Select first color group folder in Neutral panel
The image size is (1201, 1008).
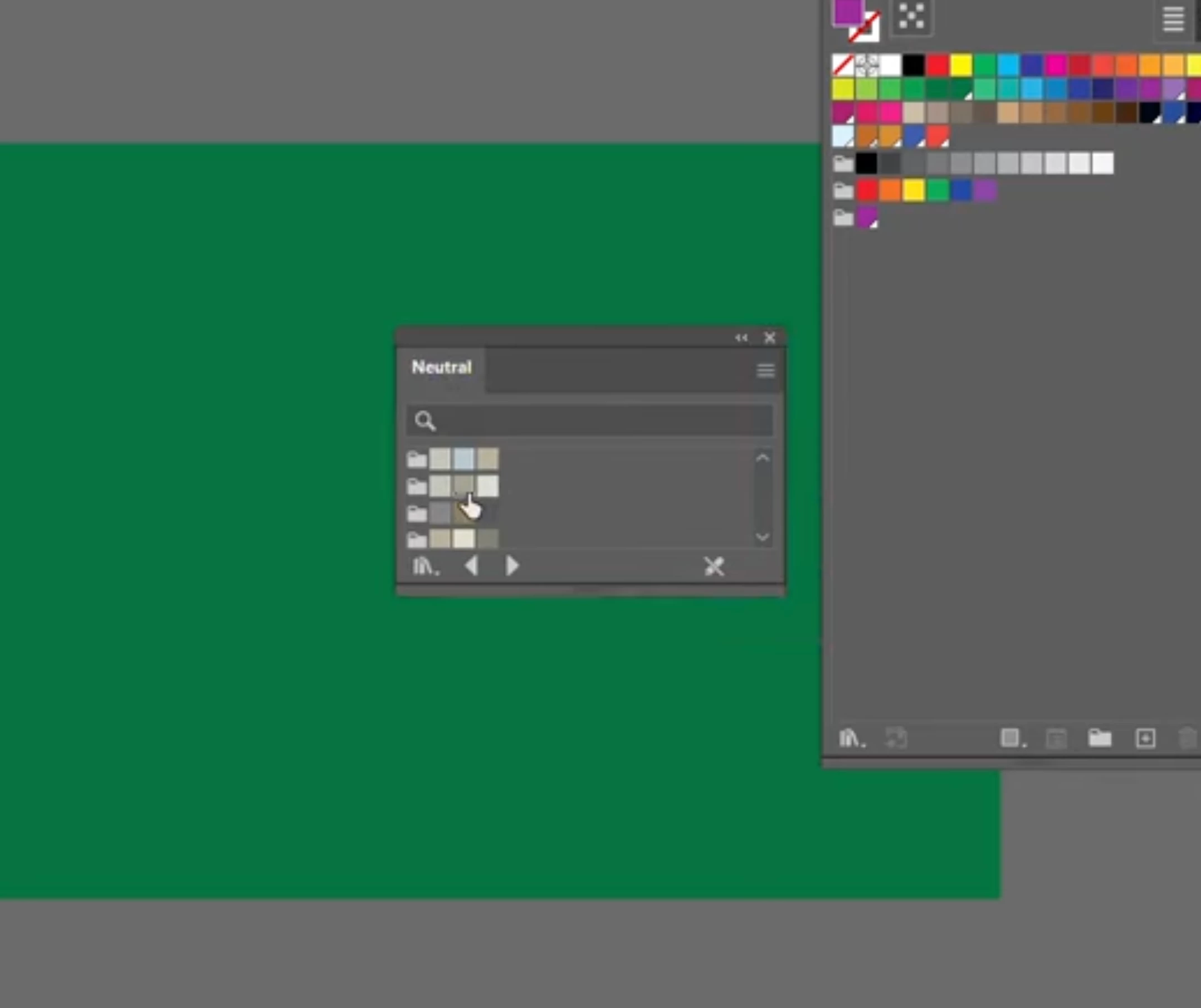click(x=417, y=459)
